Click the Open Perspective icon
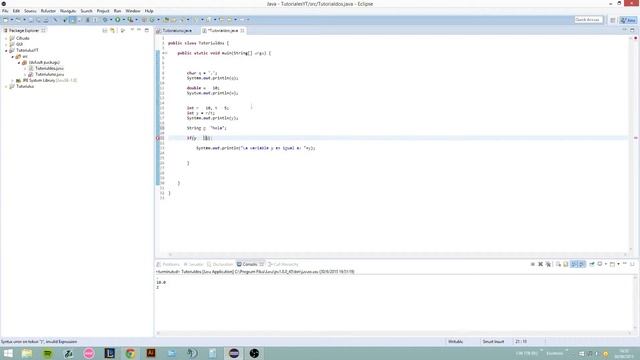 coord(613,20)
